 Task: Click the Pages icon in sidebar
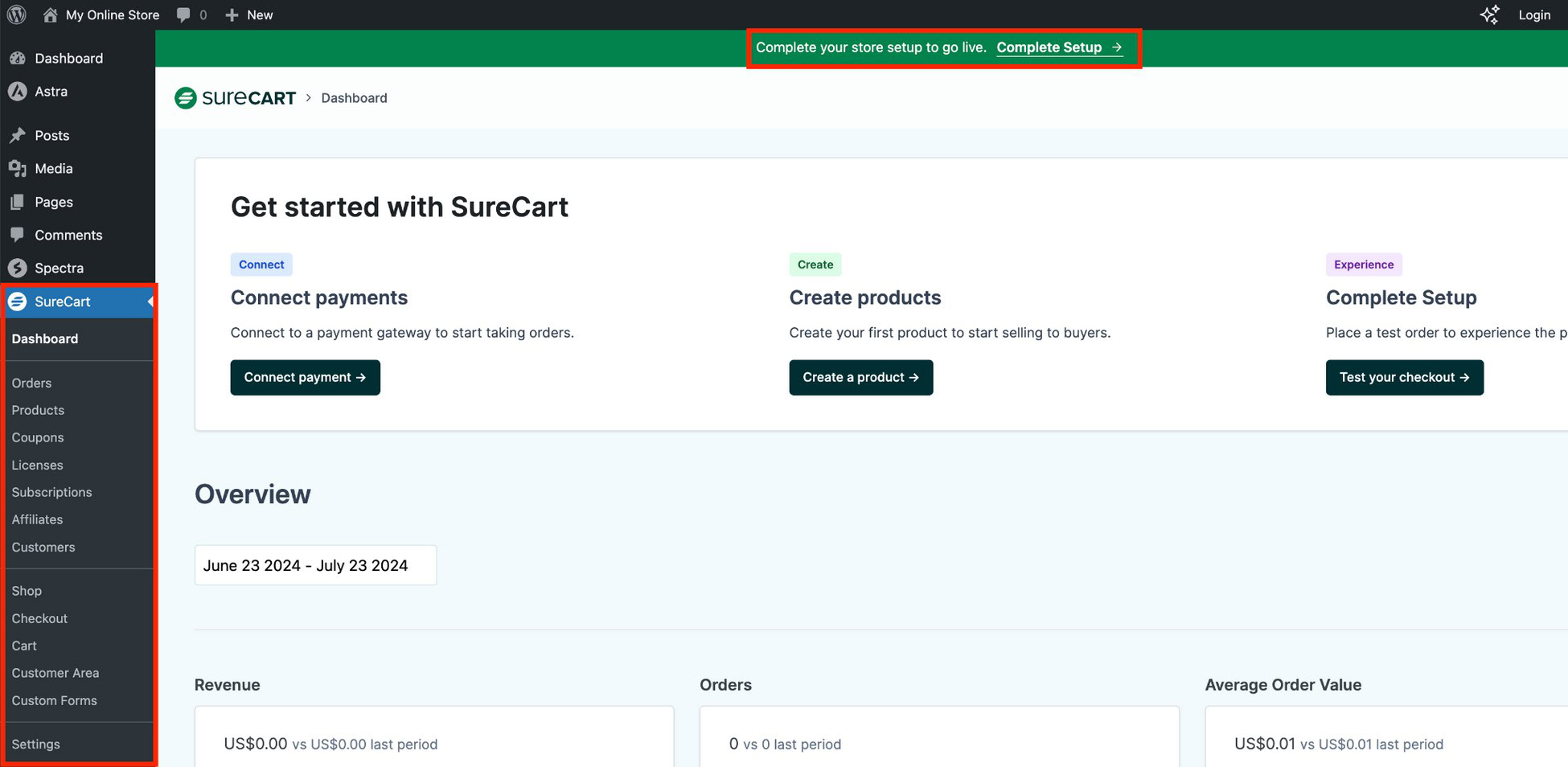[18, 202]
